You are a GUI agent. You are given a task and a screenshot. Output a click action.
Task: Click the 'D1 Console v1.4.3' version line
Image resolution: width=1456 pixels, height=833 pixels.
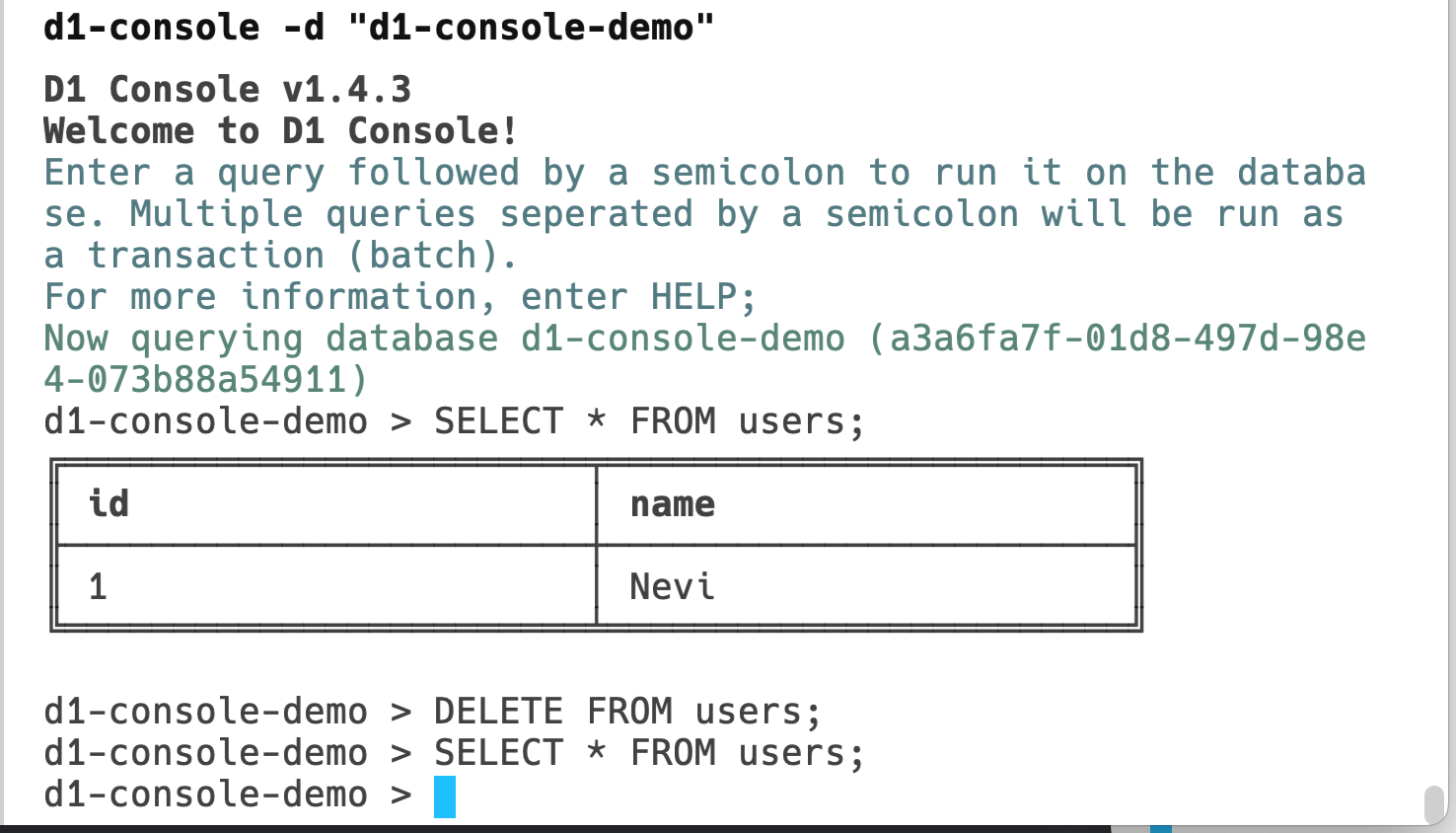[x=227, y=90]
